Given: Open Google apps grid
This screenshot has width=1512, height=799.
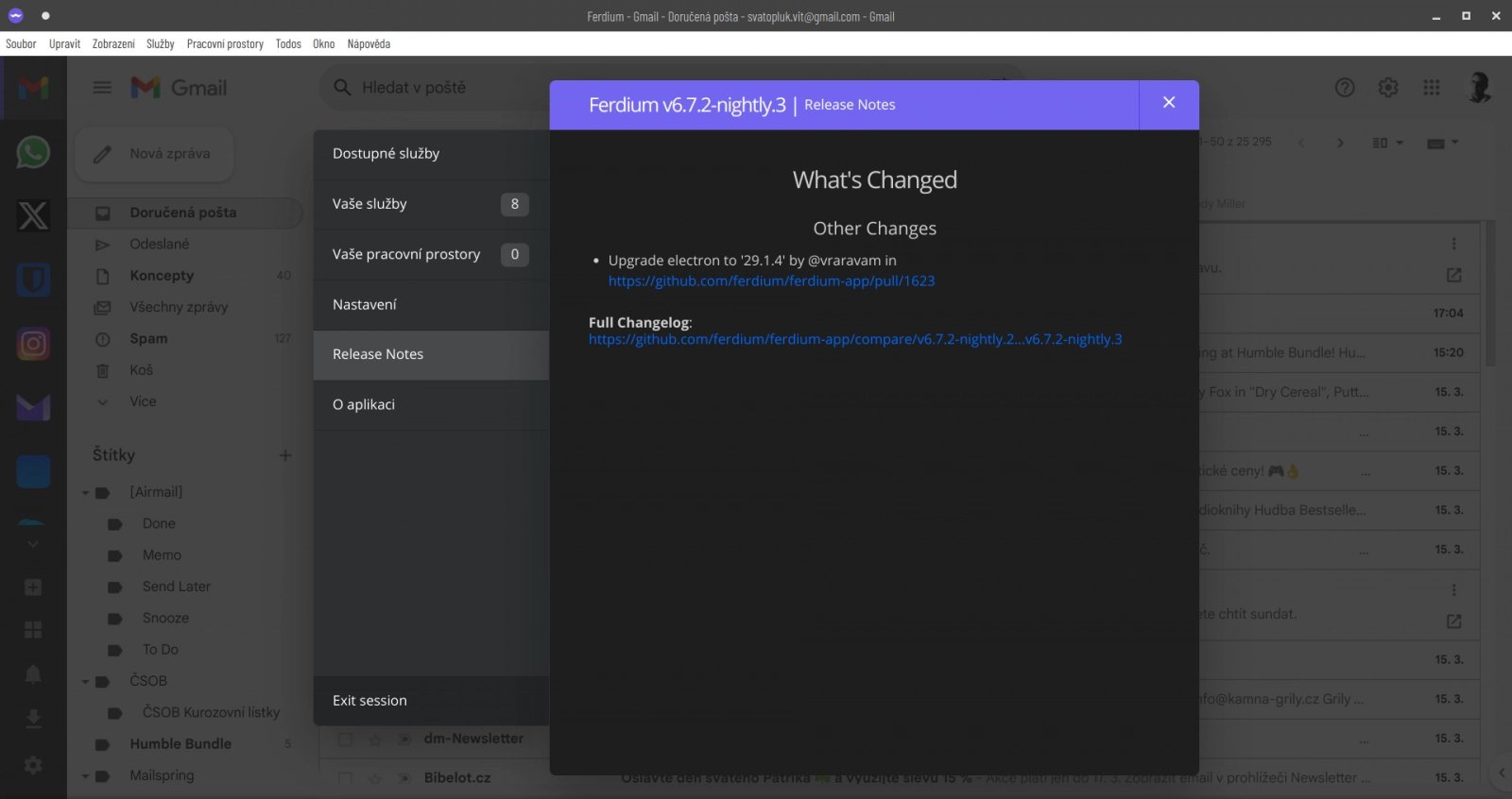Looking at the screenshot, I should [x=1432, y=88].
